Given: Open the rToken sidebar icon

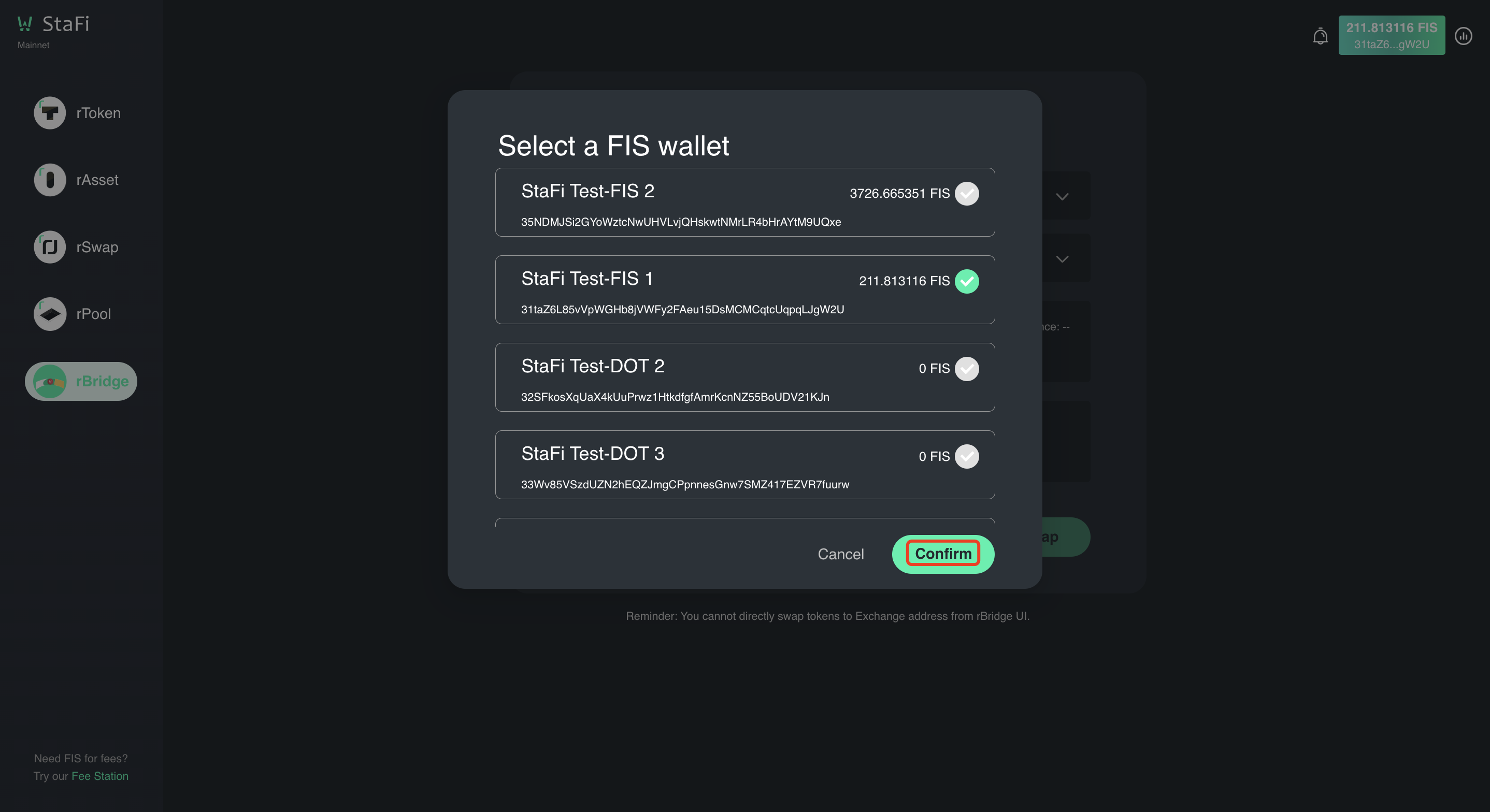Looking at the screenshot, I should [50, 113].
